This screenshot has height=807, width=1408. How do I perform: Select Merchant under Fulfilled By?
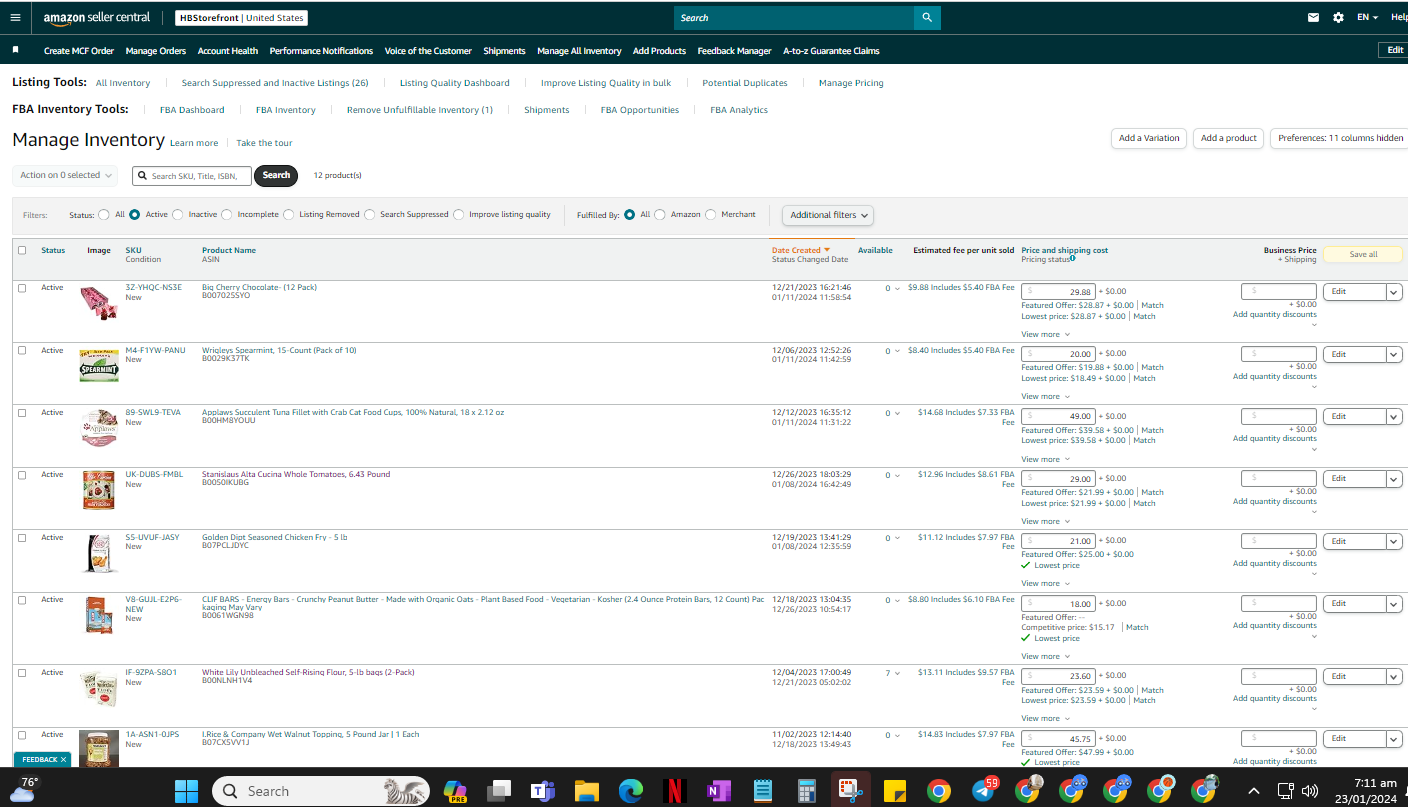(x=711, y=214)
